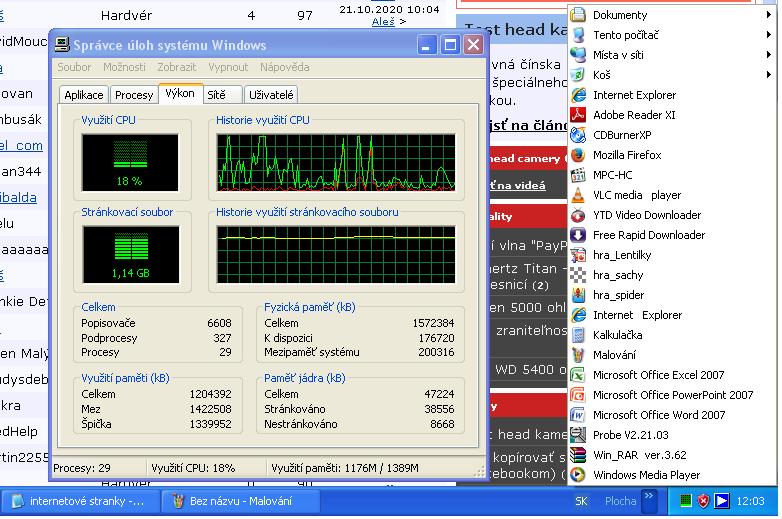Open Kalkulačka calculator icon
This screenshot has height=519, width=782.
(x=578, y=335)
